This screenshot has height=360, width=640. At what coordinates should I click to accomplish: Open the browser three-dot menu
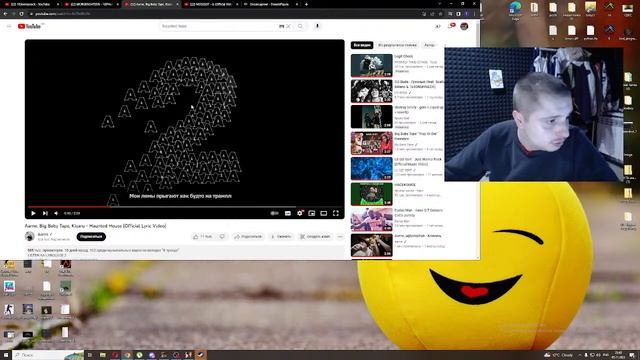tap(474, 13)
